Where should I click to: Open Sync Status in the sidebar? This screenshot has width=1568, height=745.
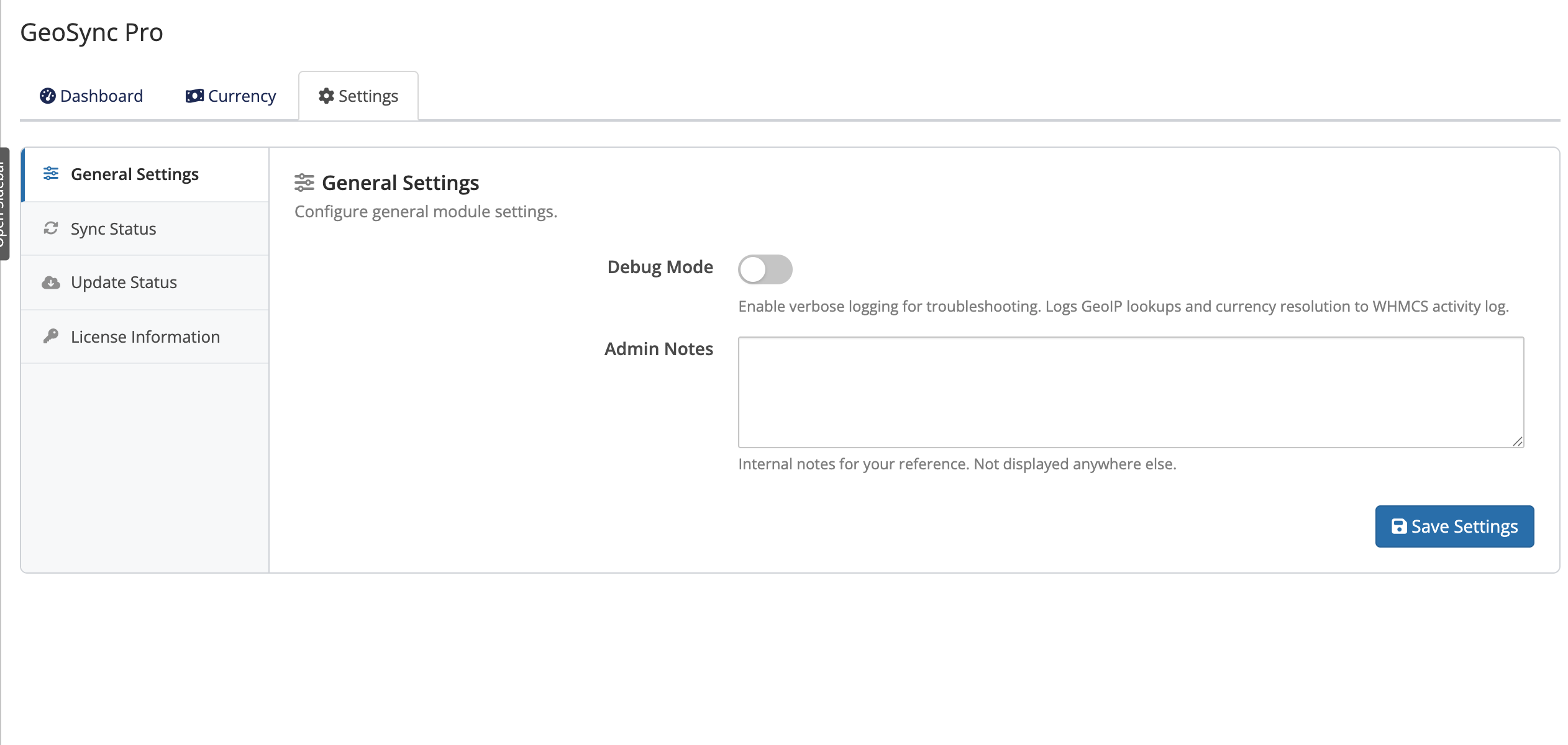pyautogui.click(x=145, y=228)
